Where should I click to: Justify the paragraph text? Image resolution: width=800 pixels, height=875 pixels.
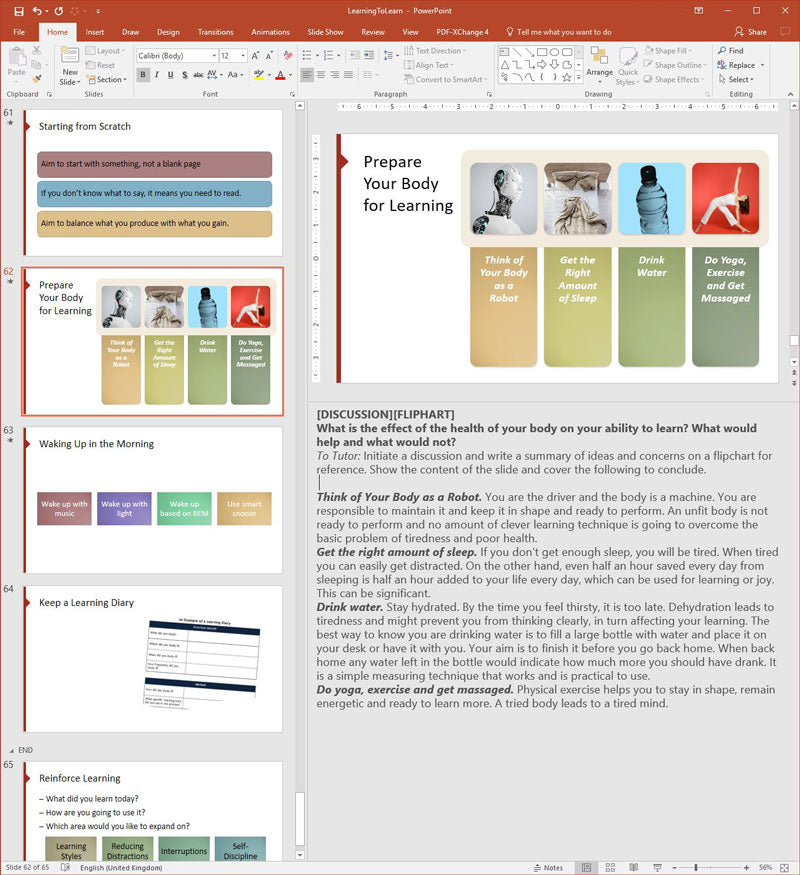tap(348, 74)
